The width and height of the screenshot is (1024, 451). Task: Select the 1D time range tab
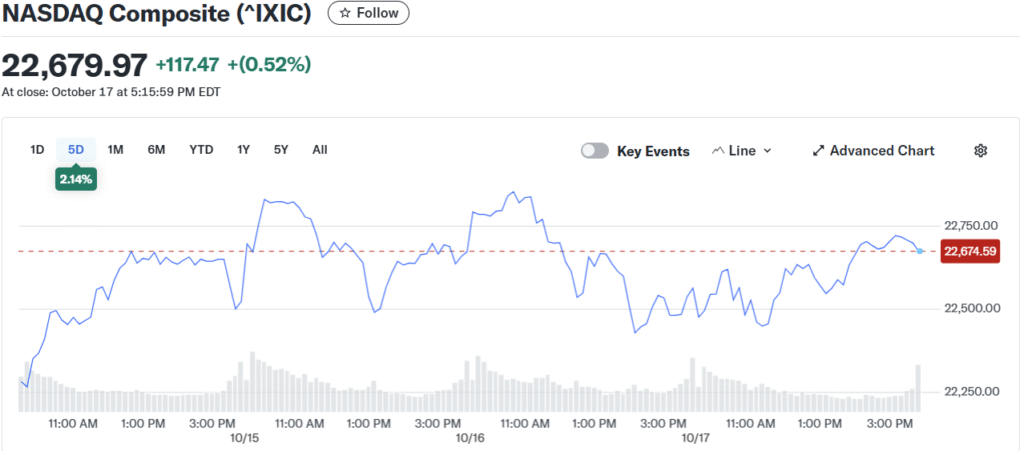point(37,150)
